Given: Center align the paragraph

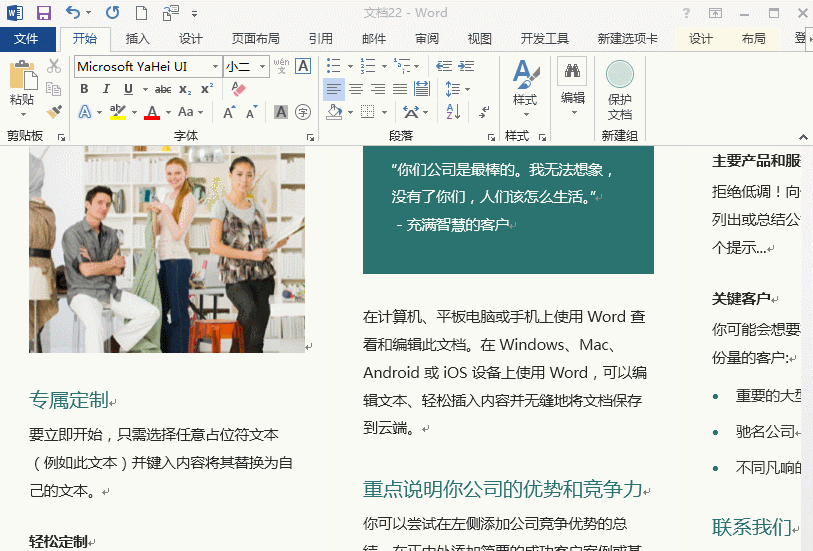Looking at the screenshot, I should click(356, 89).
